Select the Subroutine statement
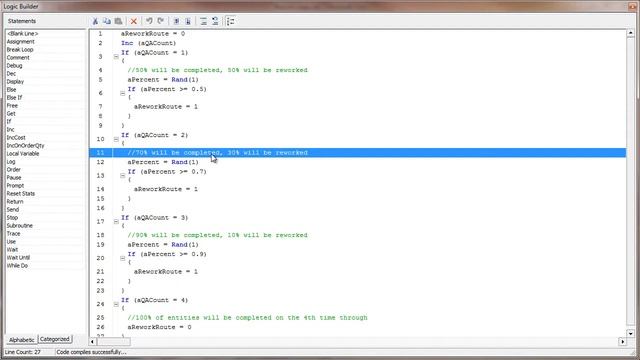 click(20, 226)
